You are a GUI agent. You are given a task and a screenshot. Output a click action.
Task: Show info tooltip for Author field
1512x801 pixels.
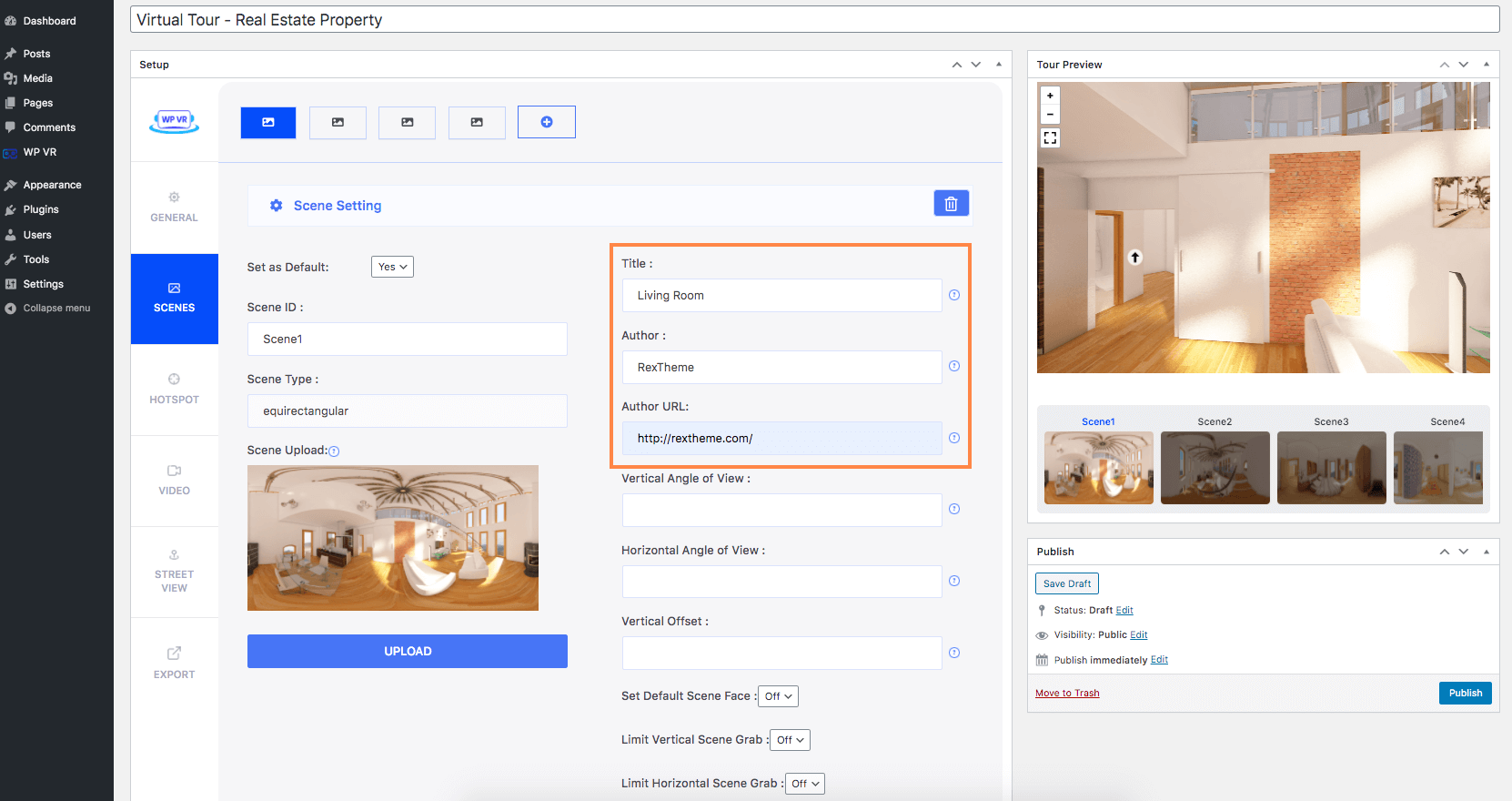(x=954, y=366)
